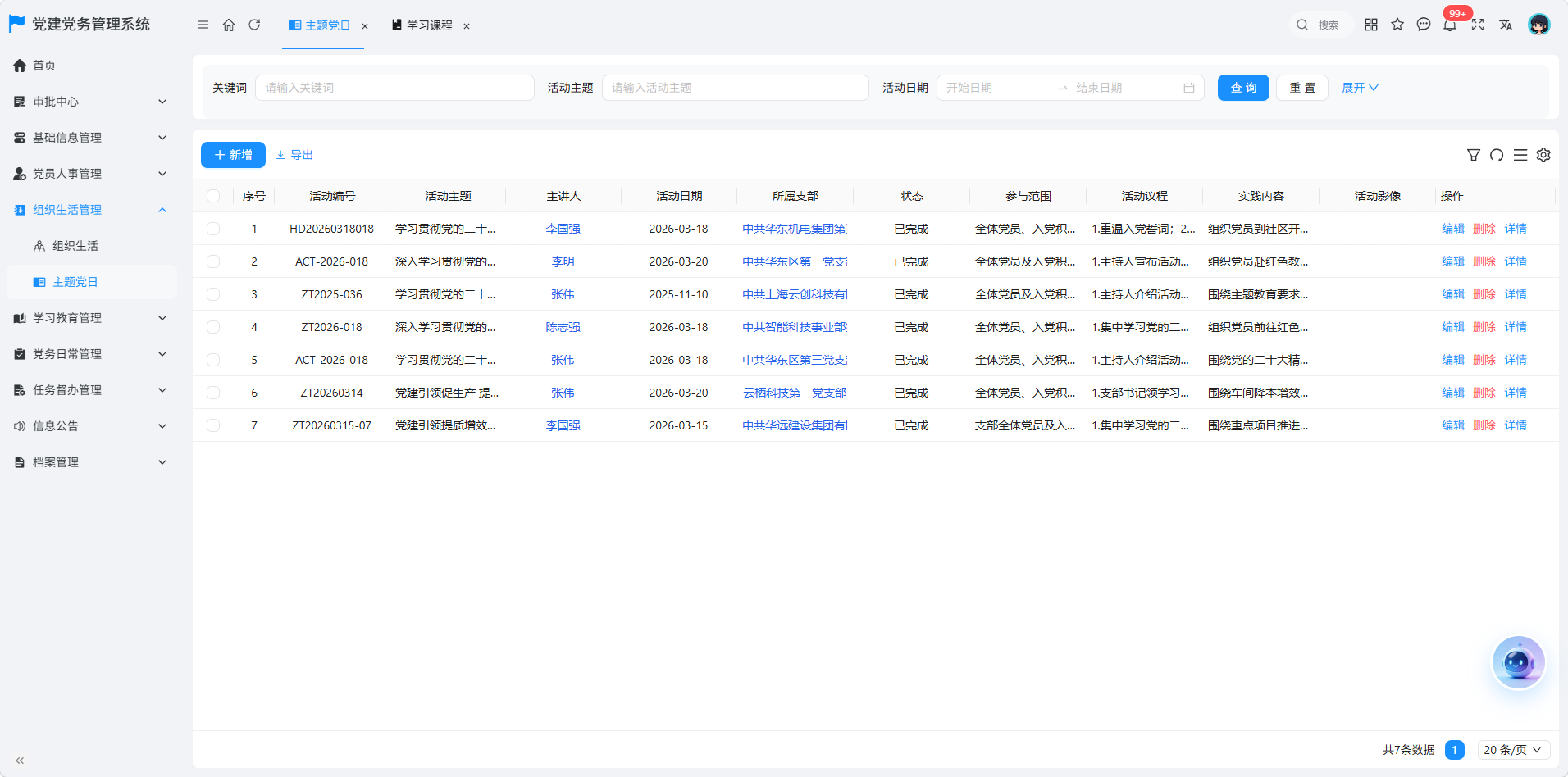
Task: Open the apps grid icon
Action: tap(1371, 25)
